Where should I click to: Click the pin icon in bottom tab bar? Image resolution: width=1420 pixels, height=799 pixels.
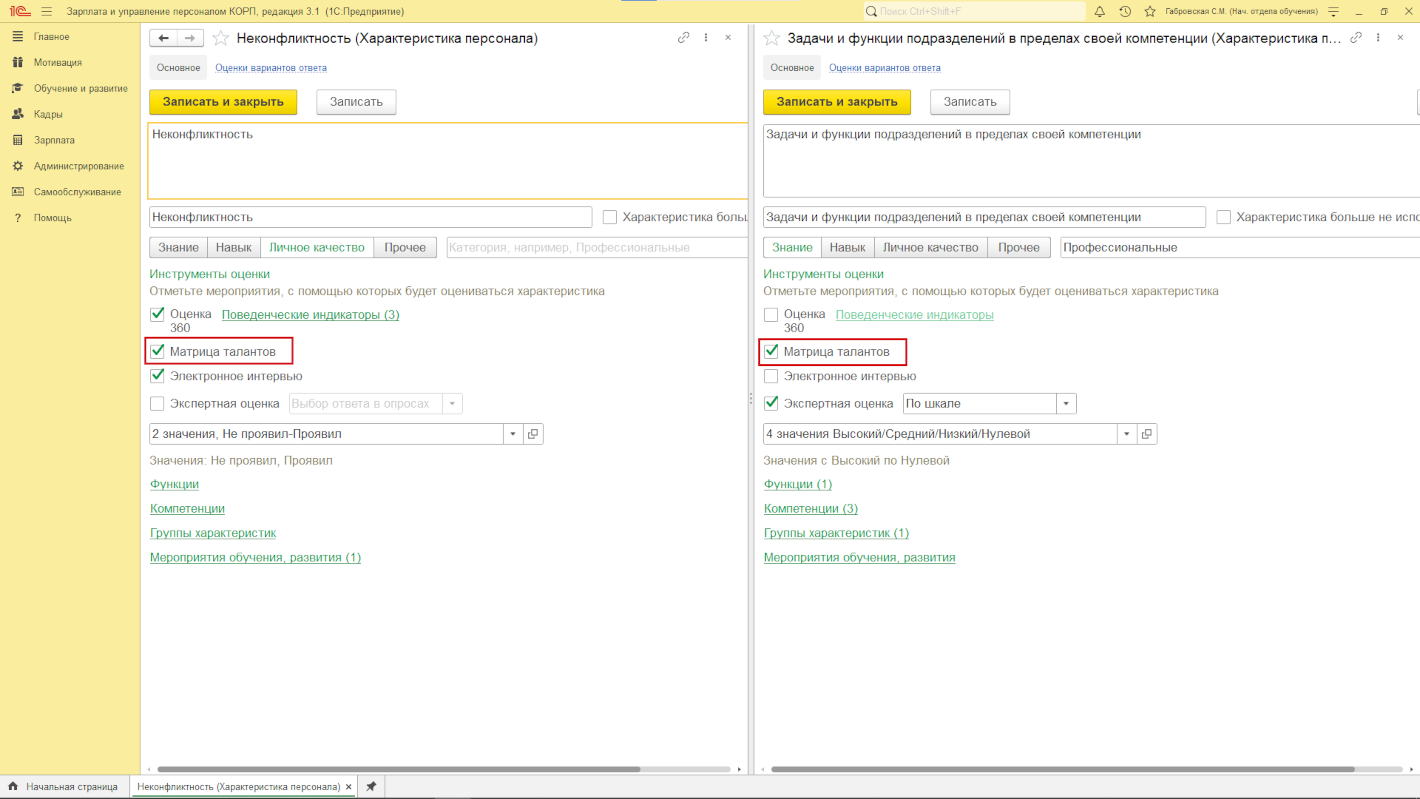point(371,787)
